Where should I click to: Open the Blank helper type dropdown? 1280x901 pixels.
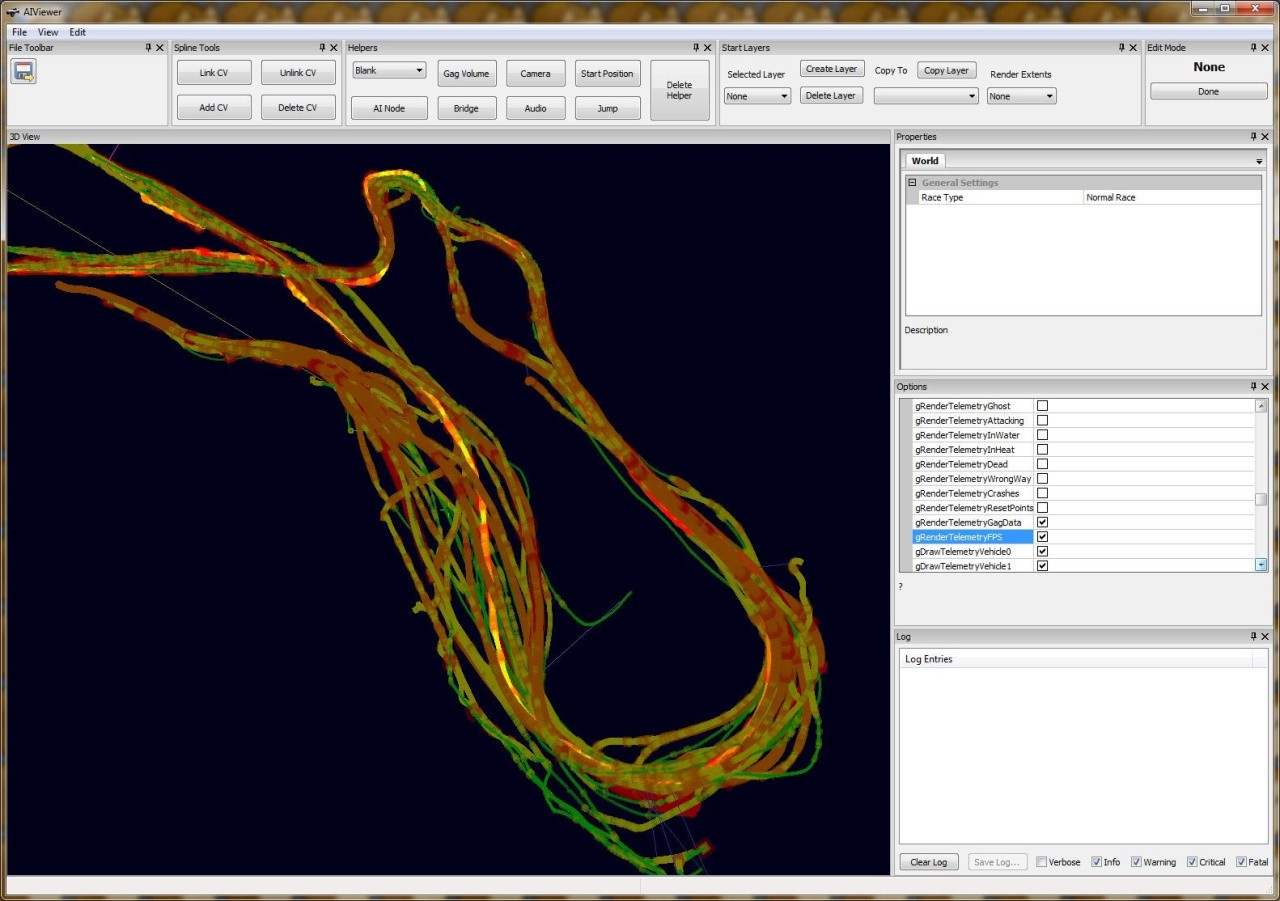tap(389, 71)
